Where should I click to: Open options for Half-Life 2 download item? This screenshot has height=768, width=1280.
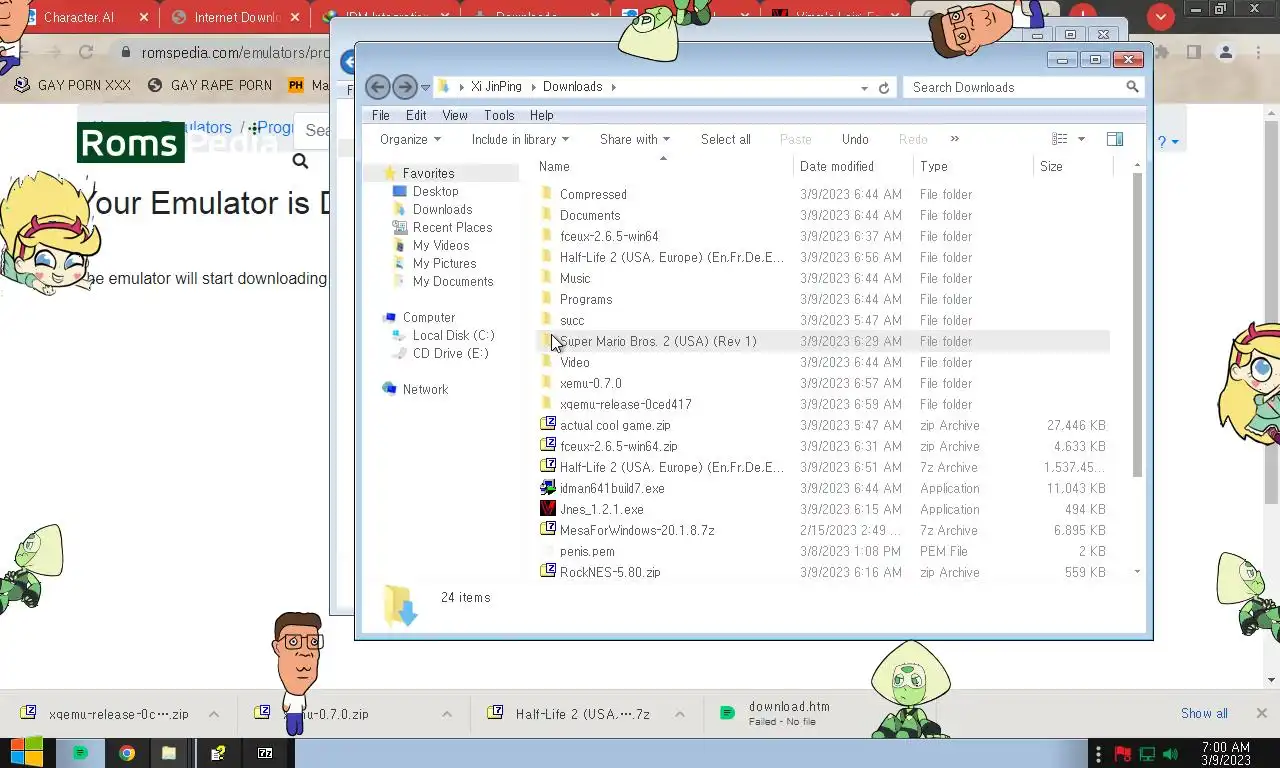[x=679, y=714]
